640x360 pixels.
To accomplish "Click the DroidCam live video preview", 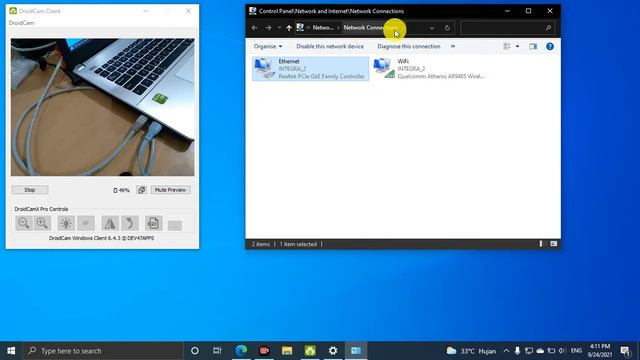I will tap(102, 107).
